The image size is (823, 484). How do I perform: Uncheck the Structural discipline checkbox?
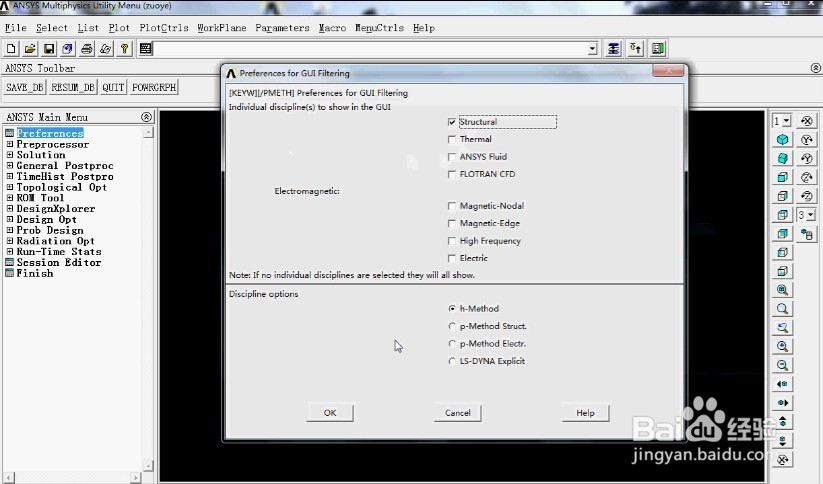[452, 122]
